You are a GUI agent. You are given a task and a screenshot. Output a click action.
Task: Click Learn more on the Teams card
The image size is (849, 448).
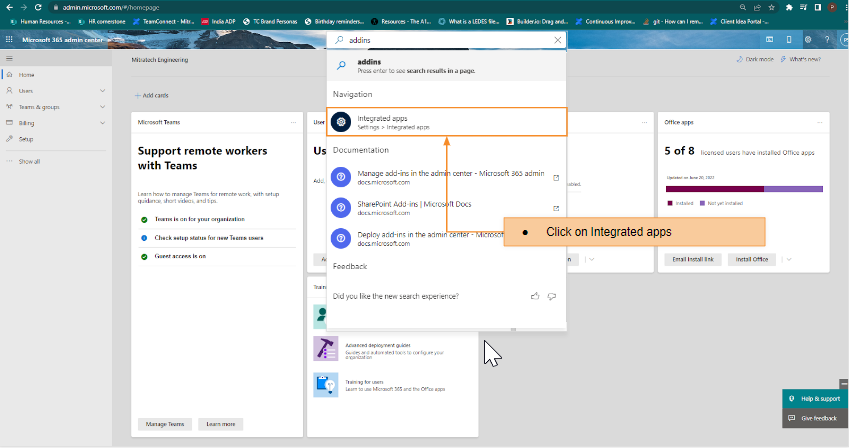[x=220, y=424]
